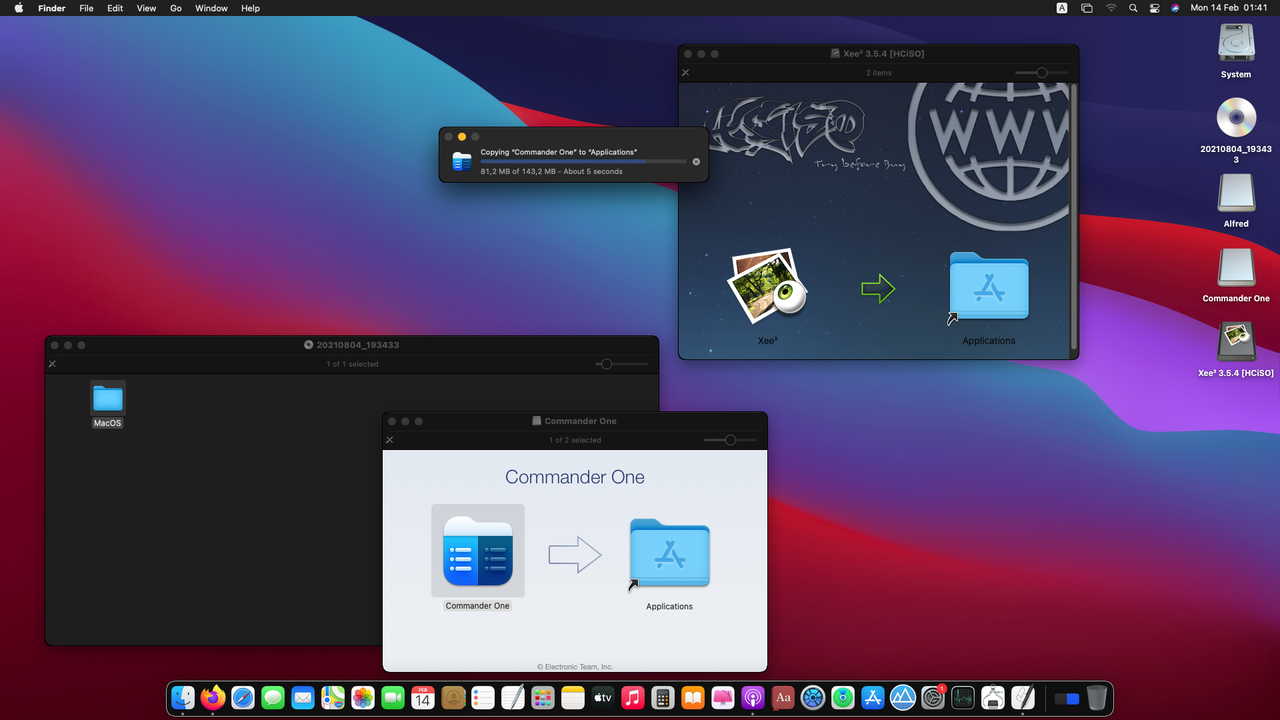Open the Alfred disk image on the desktop
The width and height of the screenshot is (1280, 720).
click(1235, 195)
